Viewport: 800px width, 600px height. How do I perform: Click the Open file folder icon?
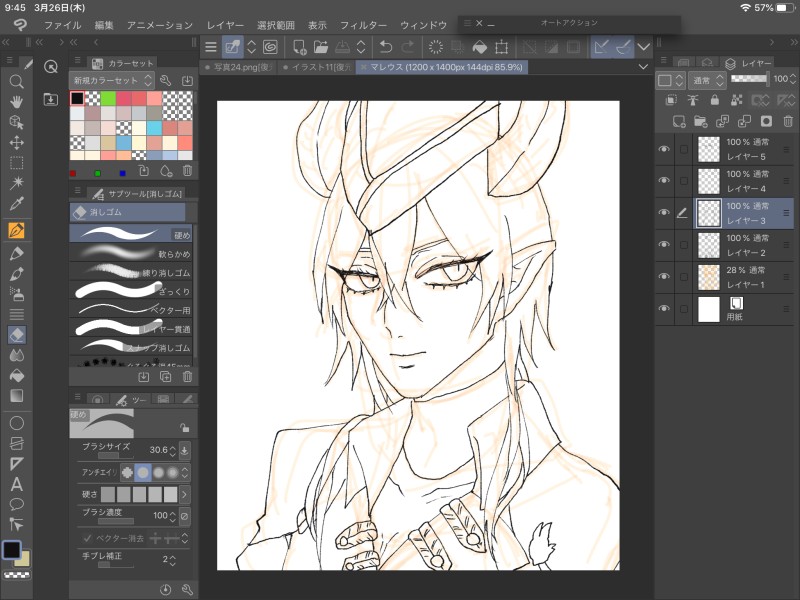[x=320, y=47]
